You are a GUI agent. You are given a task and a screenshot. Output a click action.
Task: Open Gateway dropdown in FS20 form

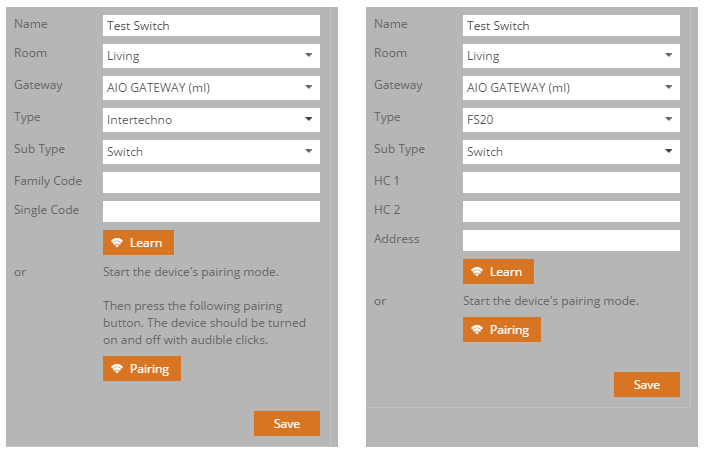571,88
